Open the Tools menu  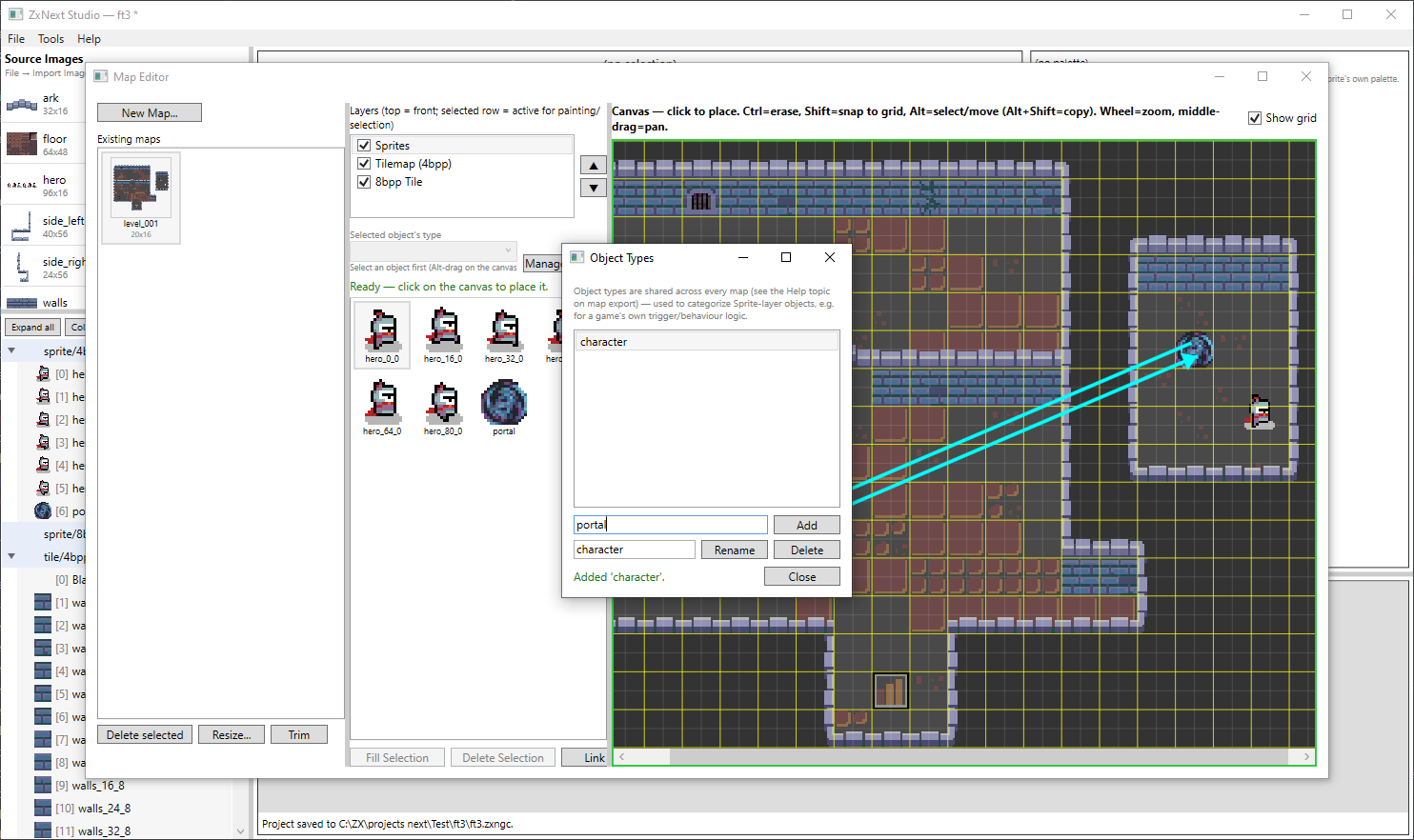pos(50,39)
